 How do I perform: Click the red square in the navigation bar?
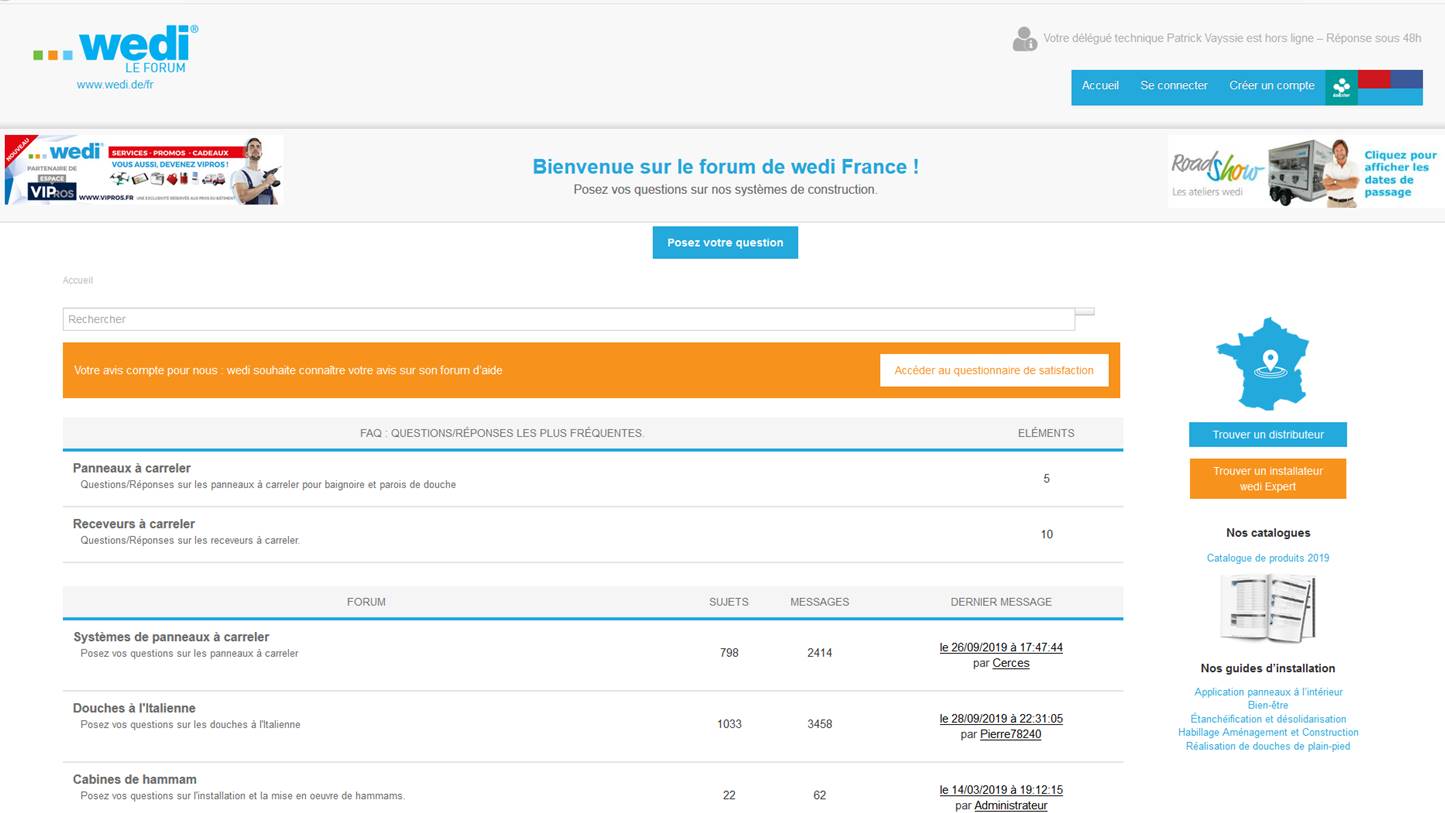pyautogui.click(x=1374, y=79)
